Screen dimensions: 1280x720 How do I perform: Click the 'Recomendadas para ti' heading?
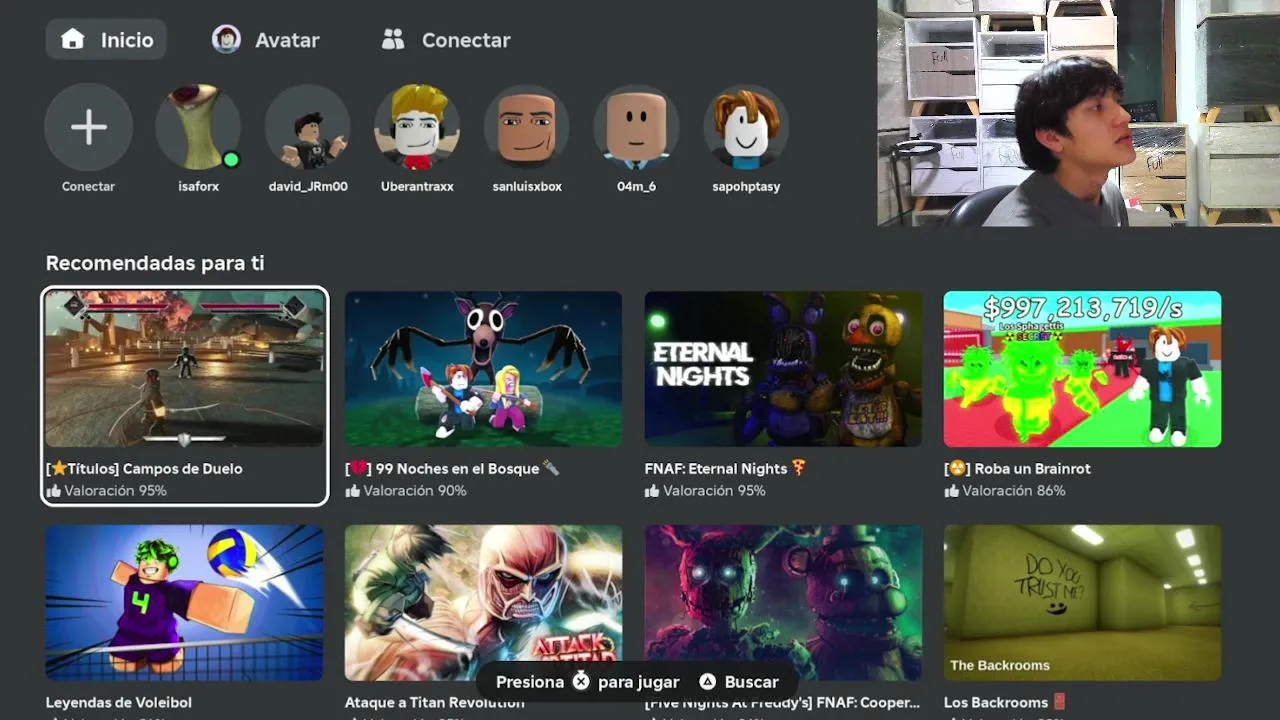coord(155,263)
